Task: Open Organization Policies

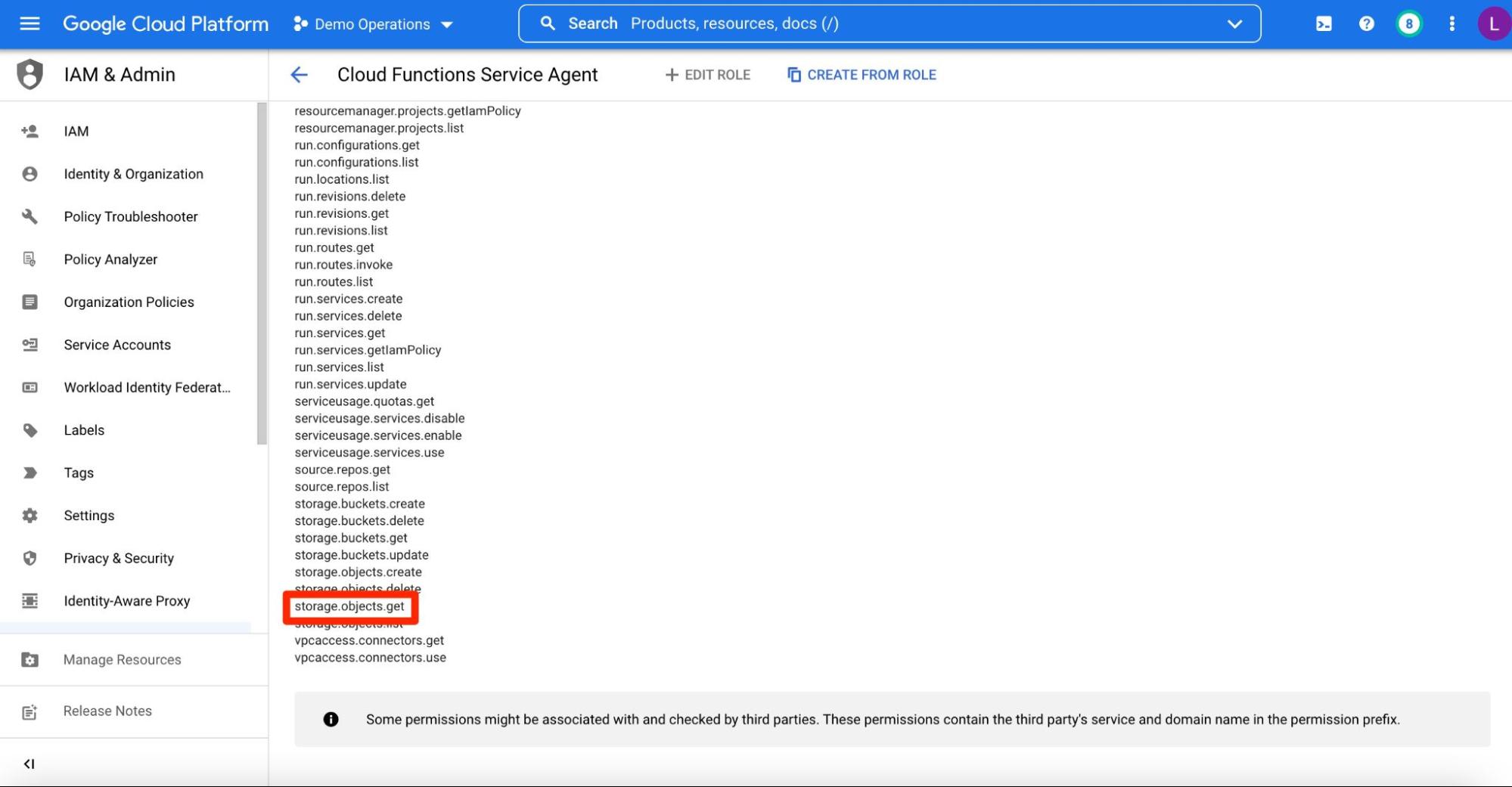Action: pos(129,302)
